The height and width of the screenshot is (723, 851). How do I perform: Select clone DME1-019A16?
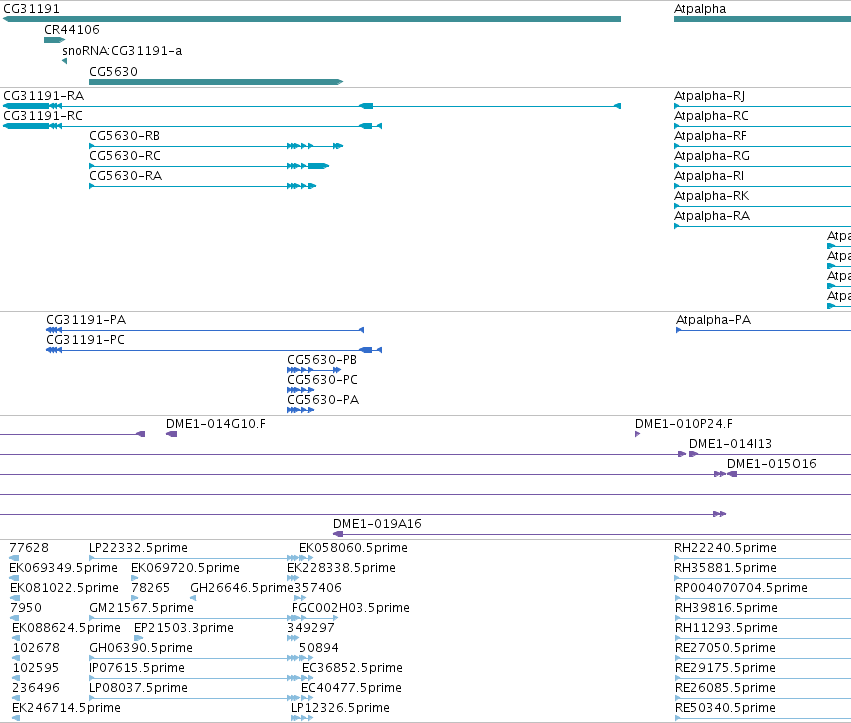coord(377,524)
